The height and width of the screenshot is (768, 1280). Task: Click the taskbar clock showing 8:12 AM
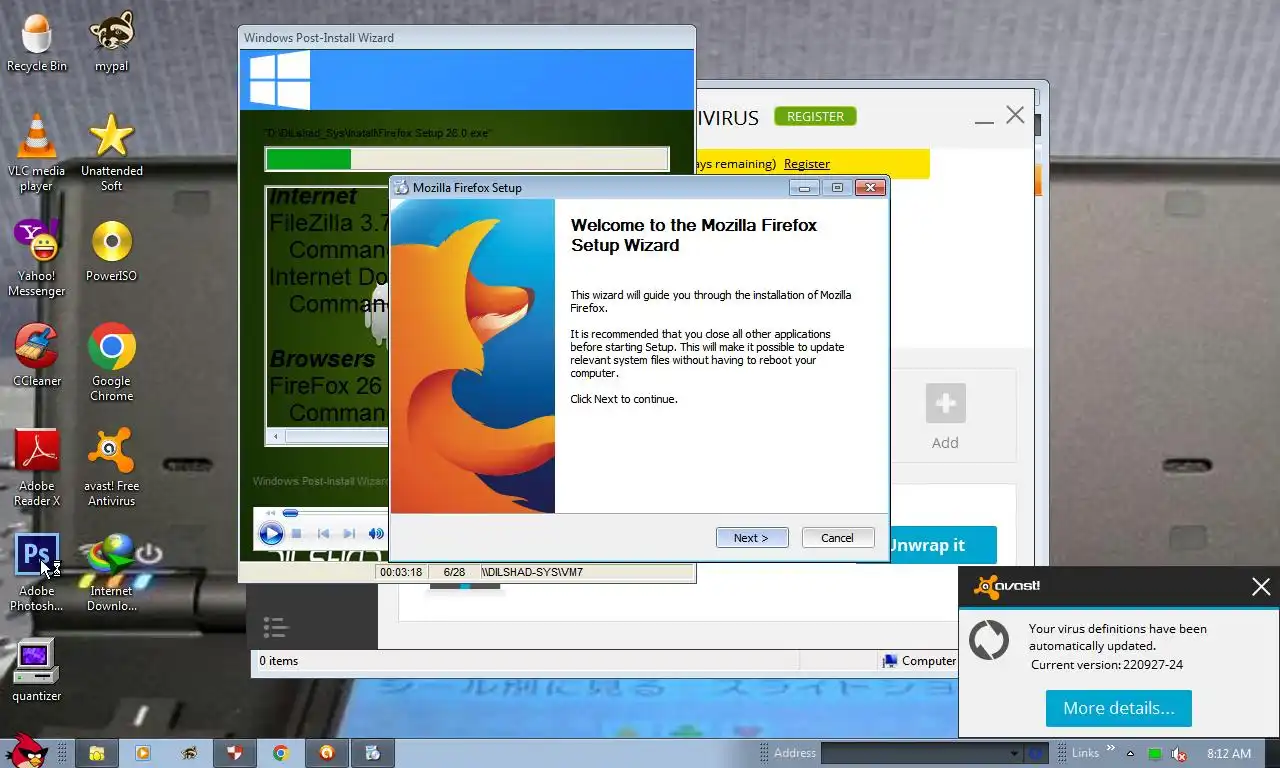1229,753
